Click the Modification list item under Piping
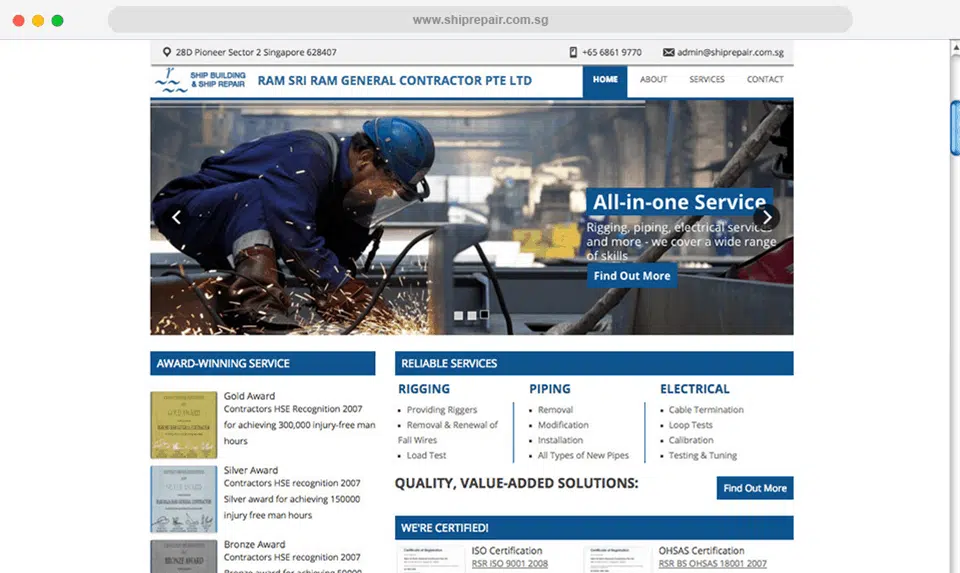 click(563, 425)
